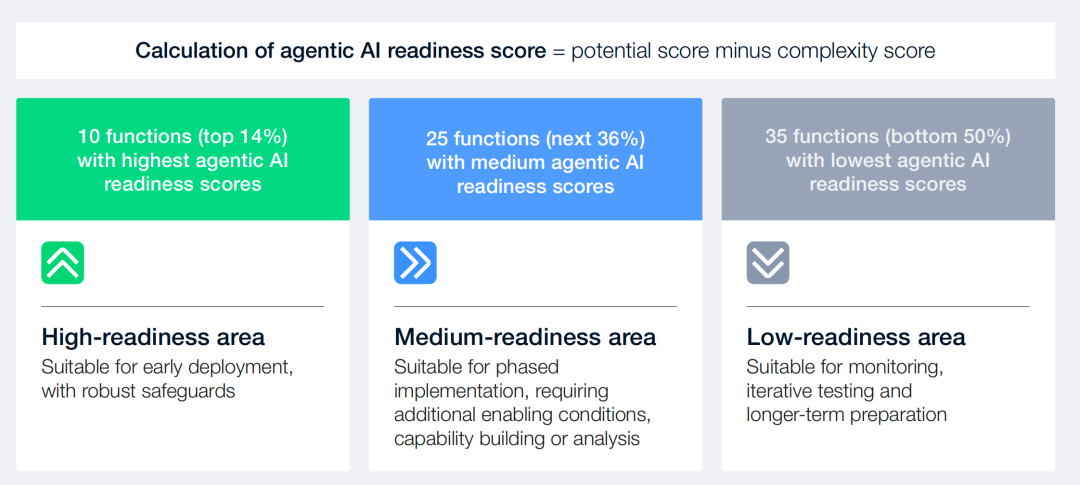Click 'with robust safeguards' text line
Image resolution: width=1080 pixels, height=485 pixels.
pos(138,391)
